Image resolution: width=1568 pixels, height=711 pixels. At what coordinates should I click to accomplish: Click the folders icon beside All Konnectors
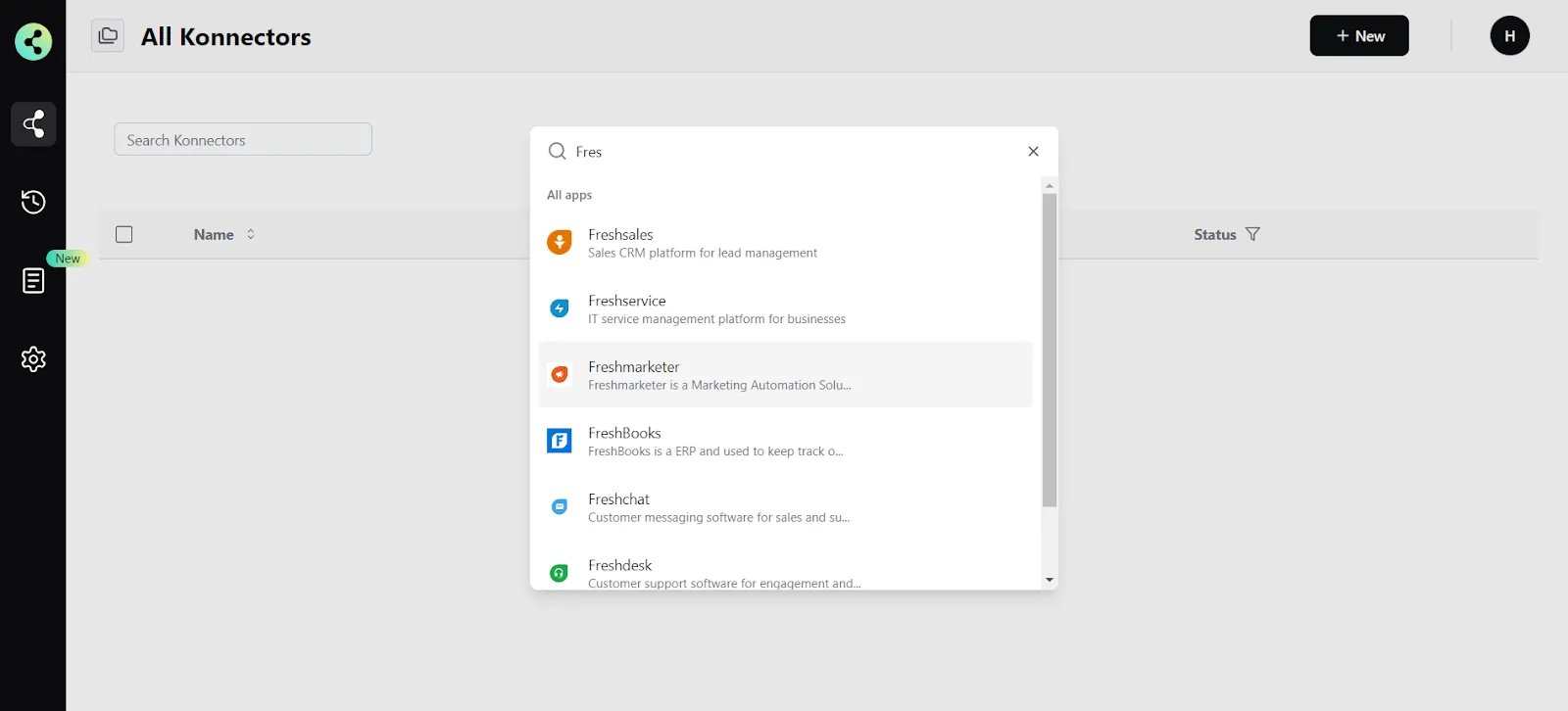[x=108, y=35]
